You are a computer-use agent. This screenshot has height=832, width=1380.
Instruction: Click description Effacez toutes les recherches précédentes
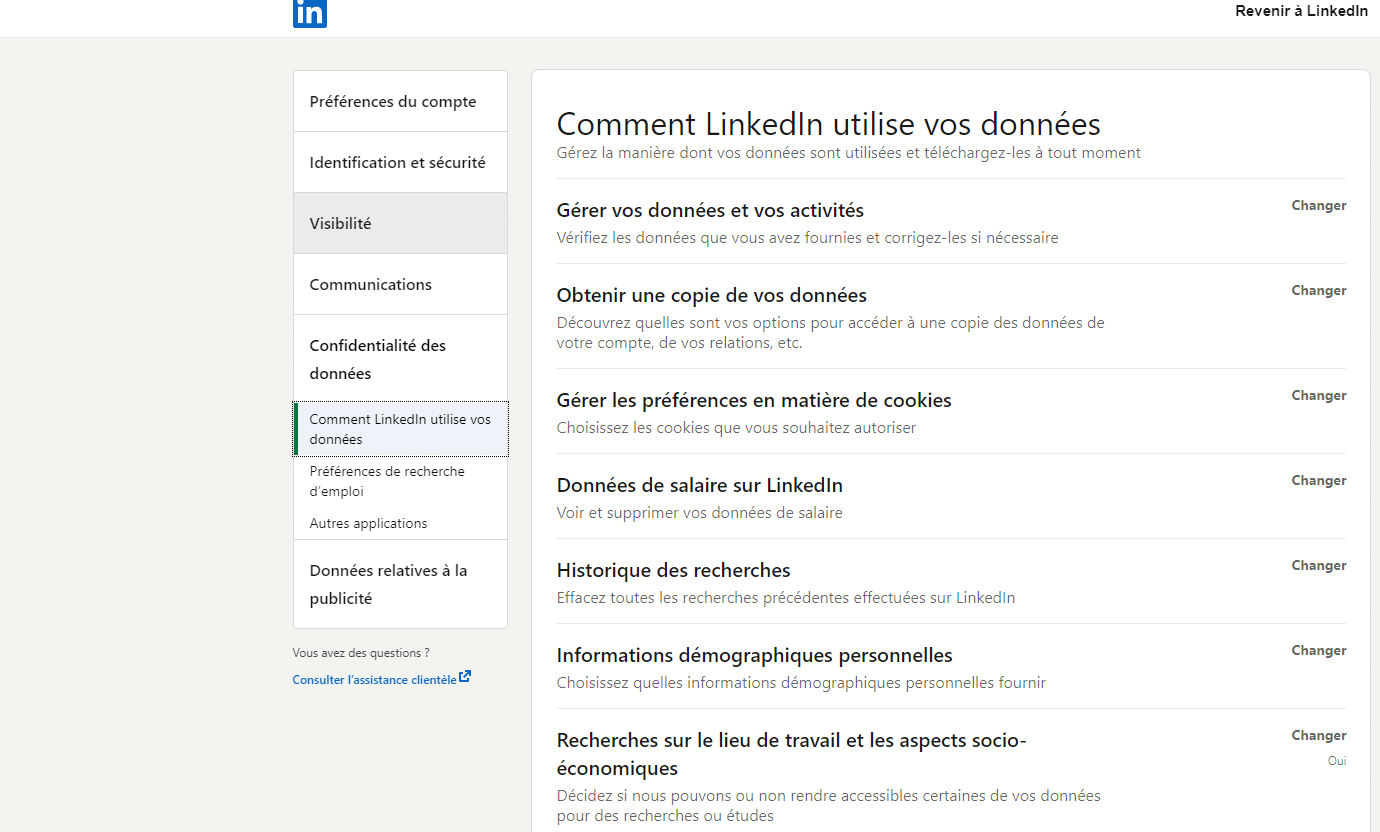click(x=786, y=598)
